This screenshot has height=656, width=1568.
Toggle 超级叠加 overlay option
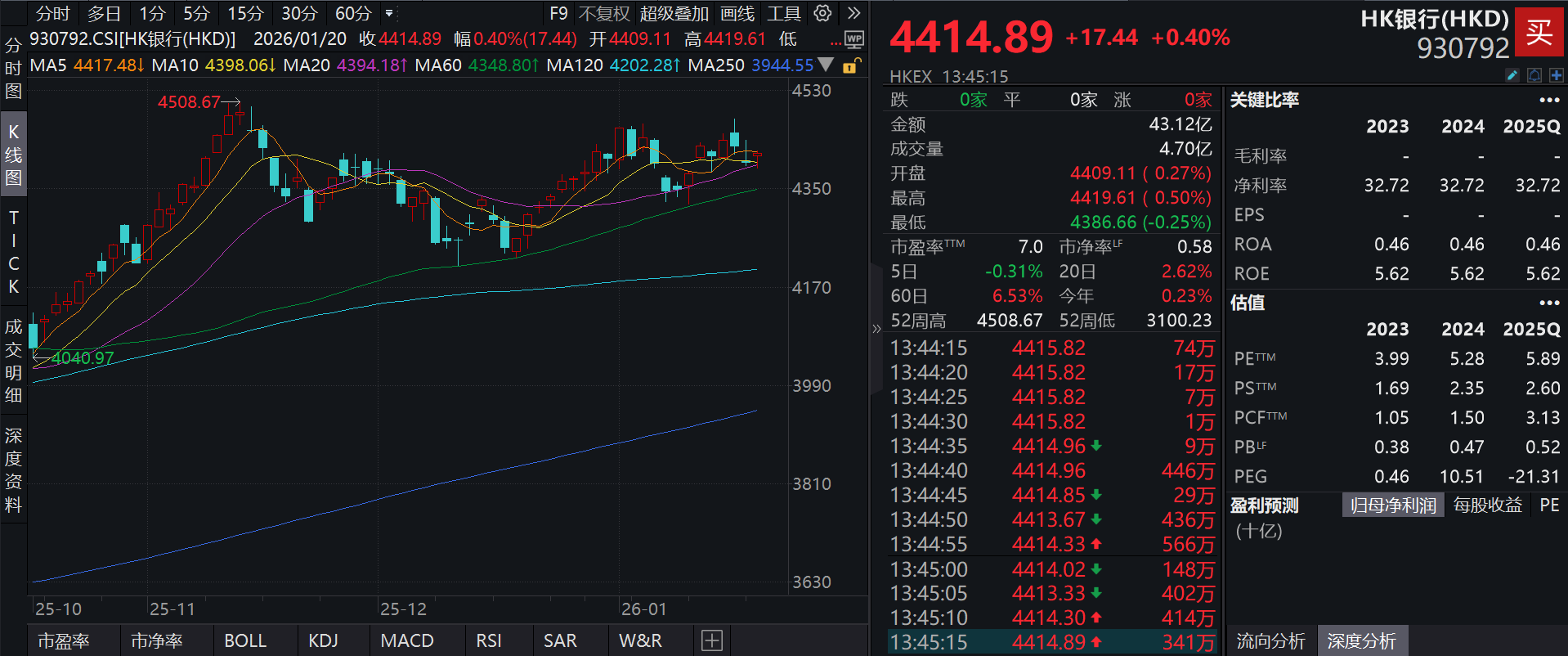[x=674, y=14]
